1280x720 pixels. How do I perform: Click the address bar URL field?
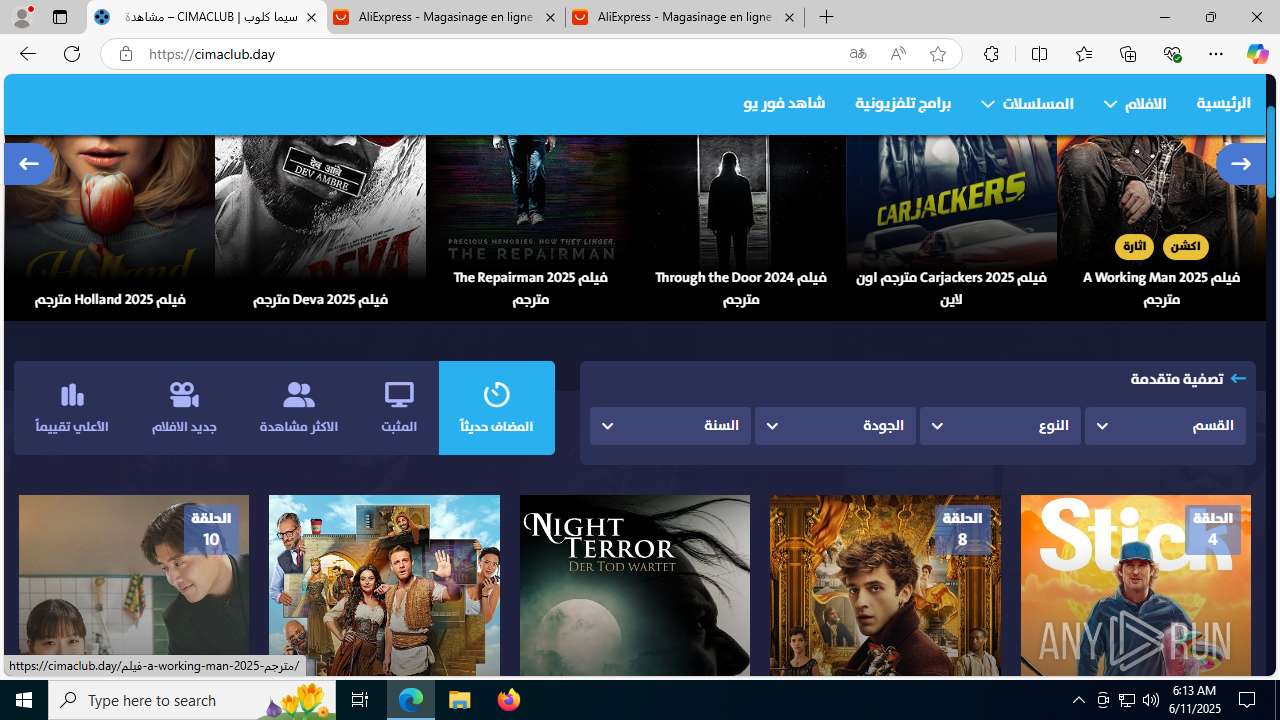point(490,54)
